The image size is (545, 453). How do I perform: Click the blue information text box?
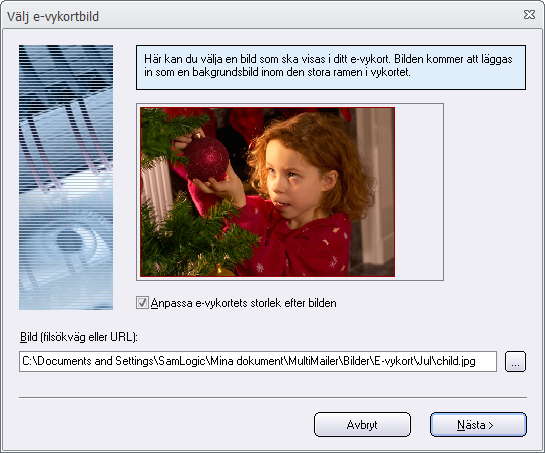331,67
